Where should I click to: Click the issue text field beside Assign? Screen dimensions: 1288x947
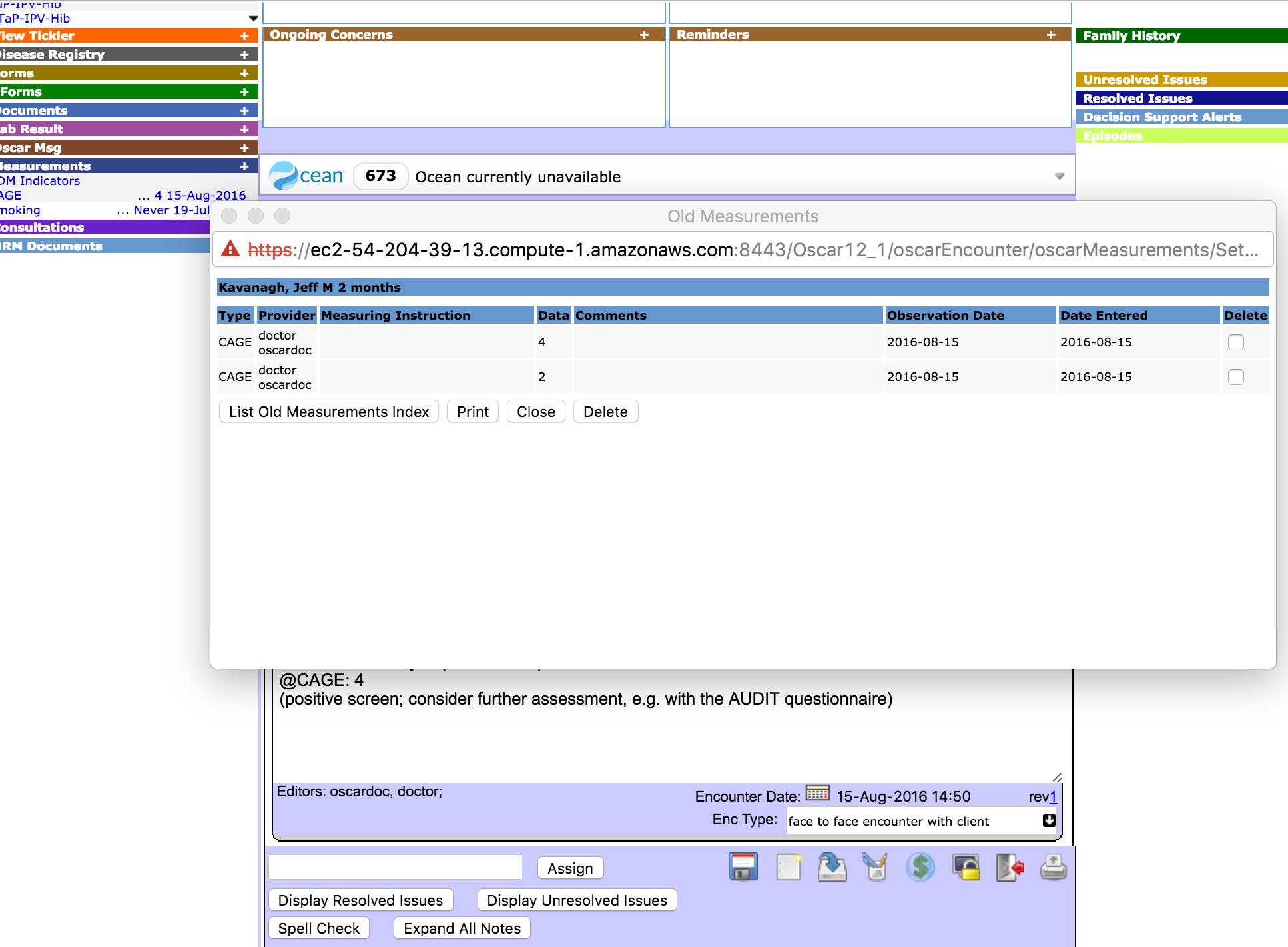click(395, 868)
